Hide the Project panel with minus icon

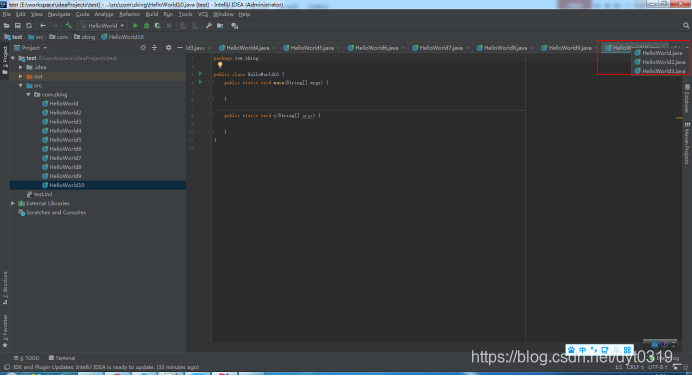(180, 48)
